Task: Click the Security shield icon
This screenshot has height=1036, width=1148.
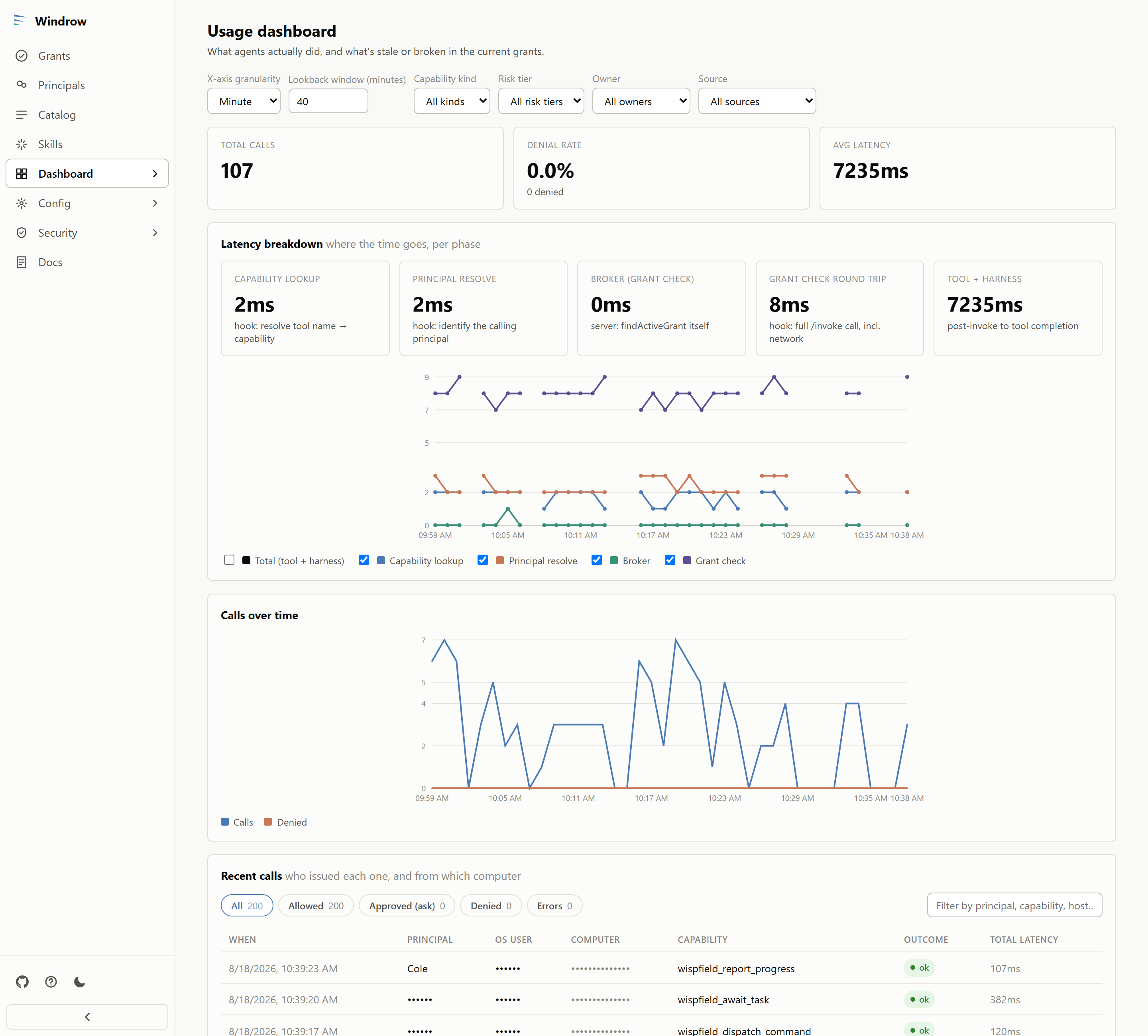Action: coord(22,233)
